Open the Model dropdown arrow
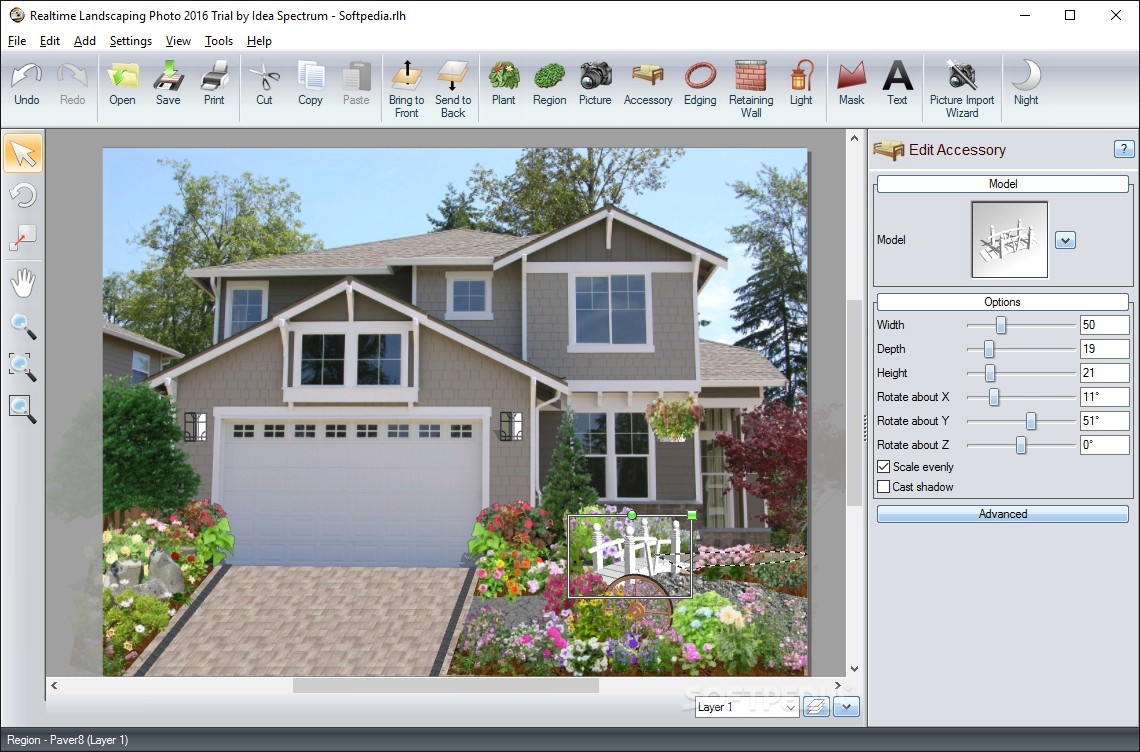This screenshot has height=752, width=1140. 1065,240
